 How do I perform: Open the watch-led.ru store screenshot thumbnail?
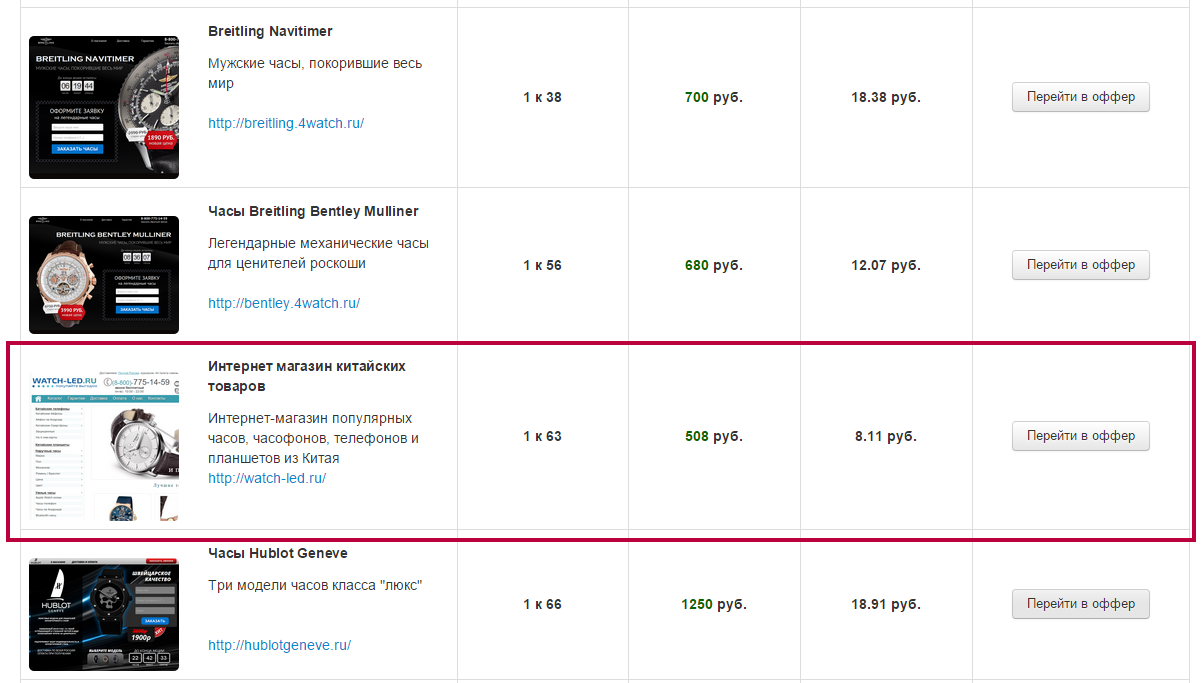click(x=104, y=448)
